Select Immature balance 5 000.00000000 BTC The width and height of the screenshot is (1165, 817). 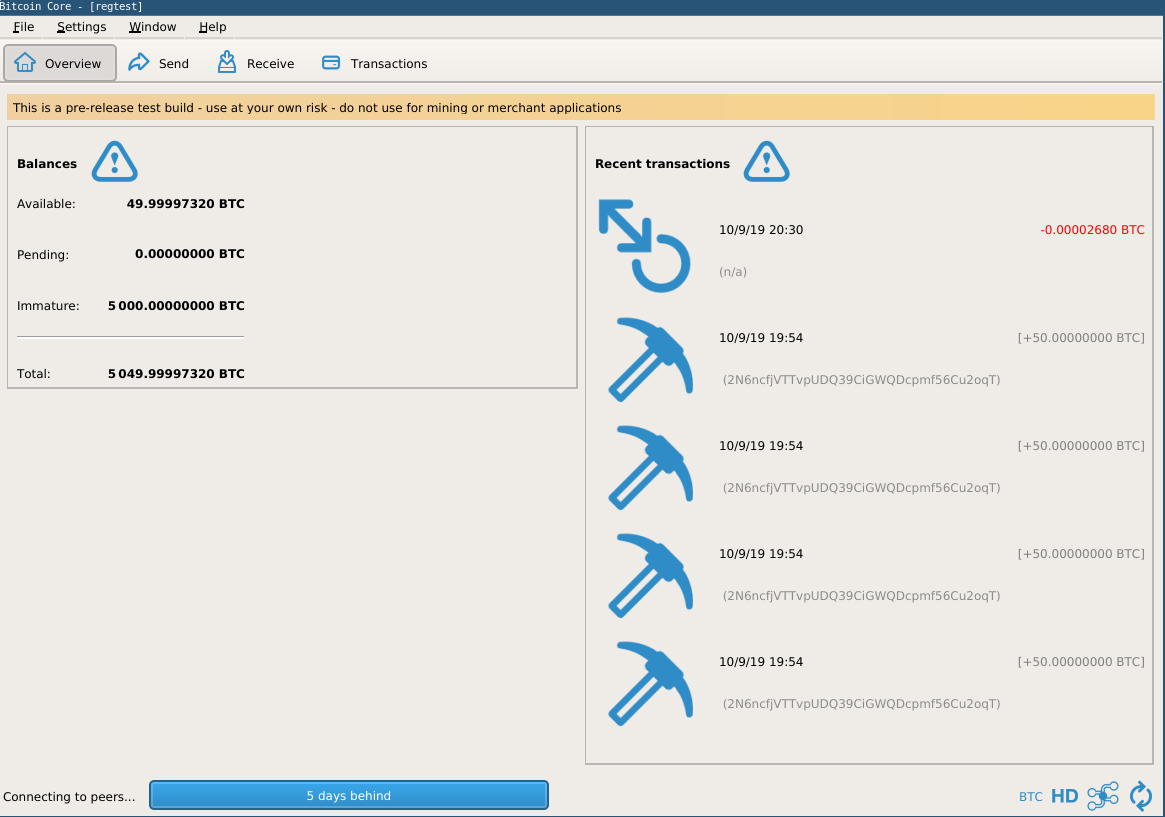pos(176,306)
